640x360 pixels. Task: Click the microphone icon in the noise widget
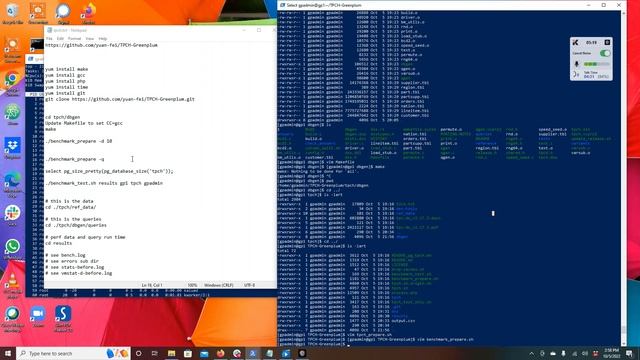click(577, 64)
